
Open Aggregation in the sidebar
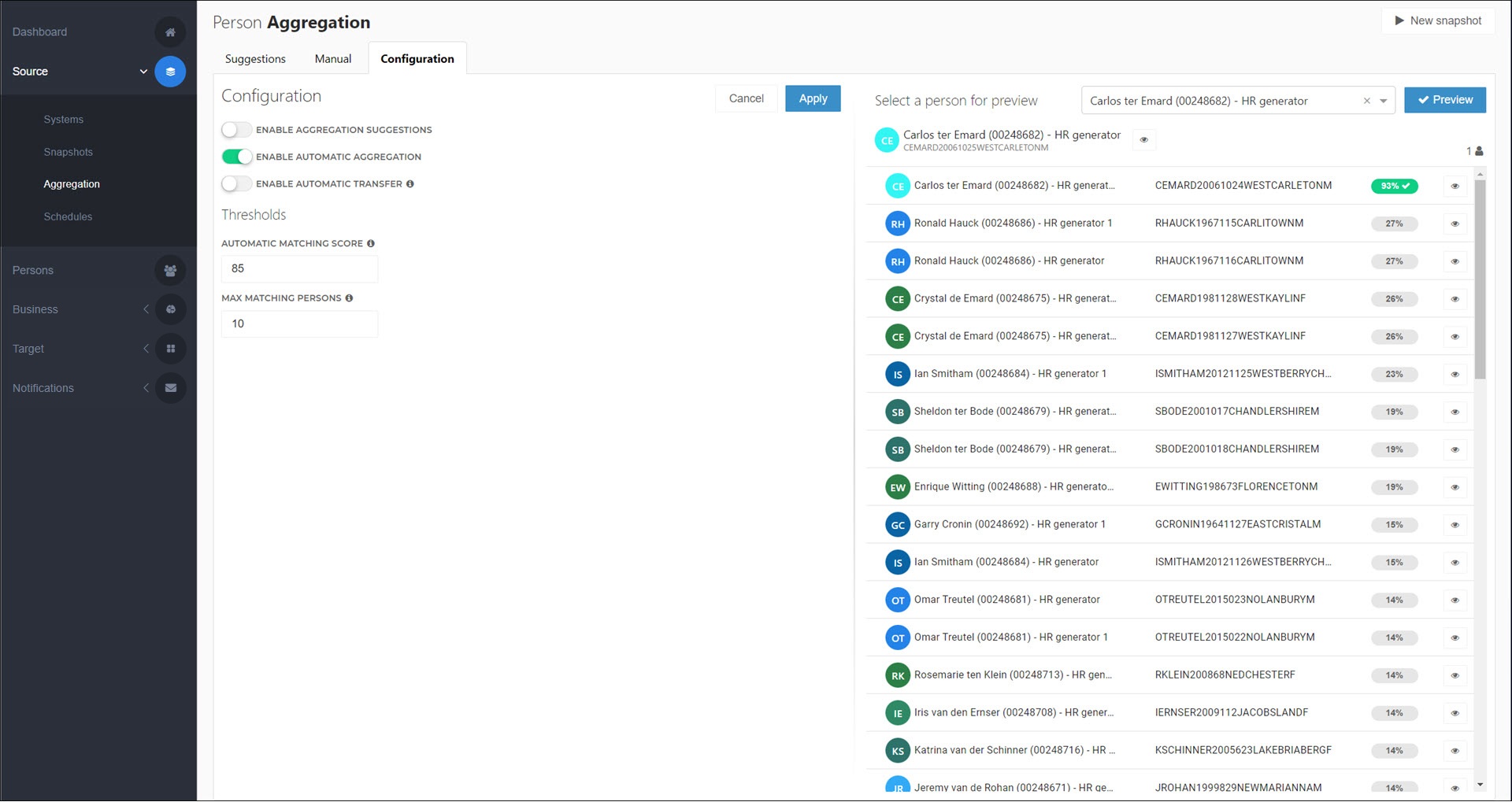tap(72, 184)
